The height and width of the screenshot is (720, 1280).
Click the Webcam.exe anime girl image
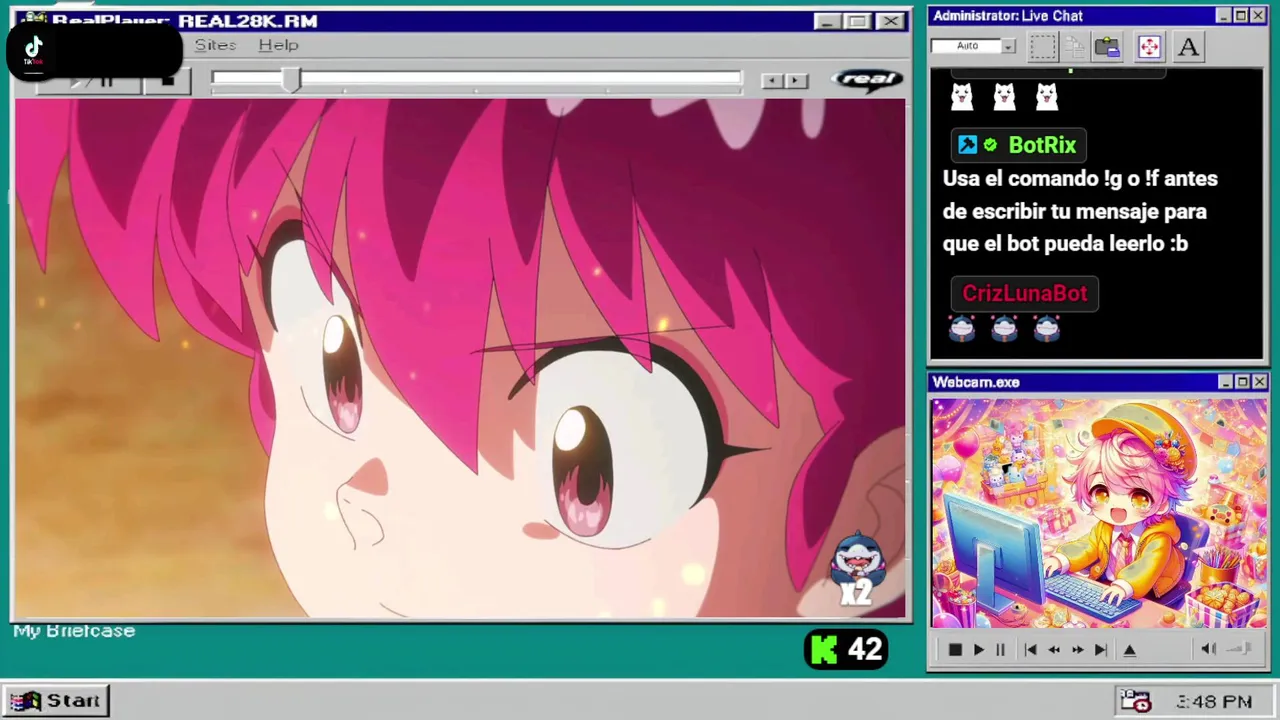[1099, 513]
